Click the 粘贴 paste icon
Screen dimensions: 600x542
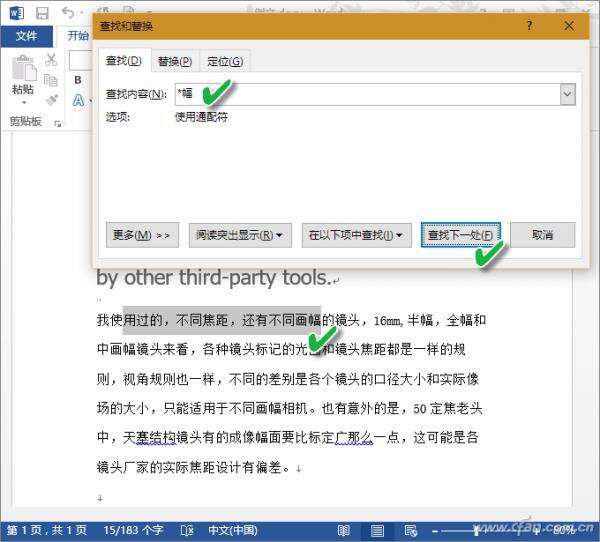point(24,68)
